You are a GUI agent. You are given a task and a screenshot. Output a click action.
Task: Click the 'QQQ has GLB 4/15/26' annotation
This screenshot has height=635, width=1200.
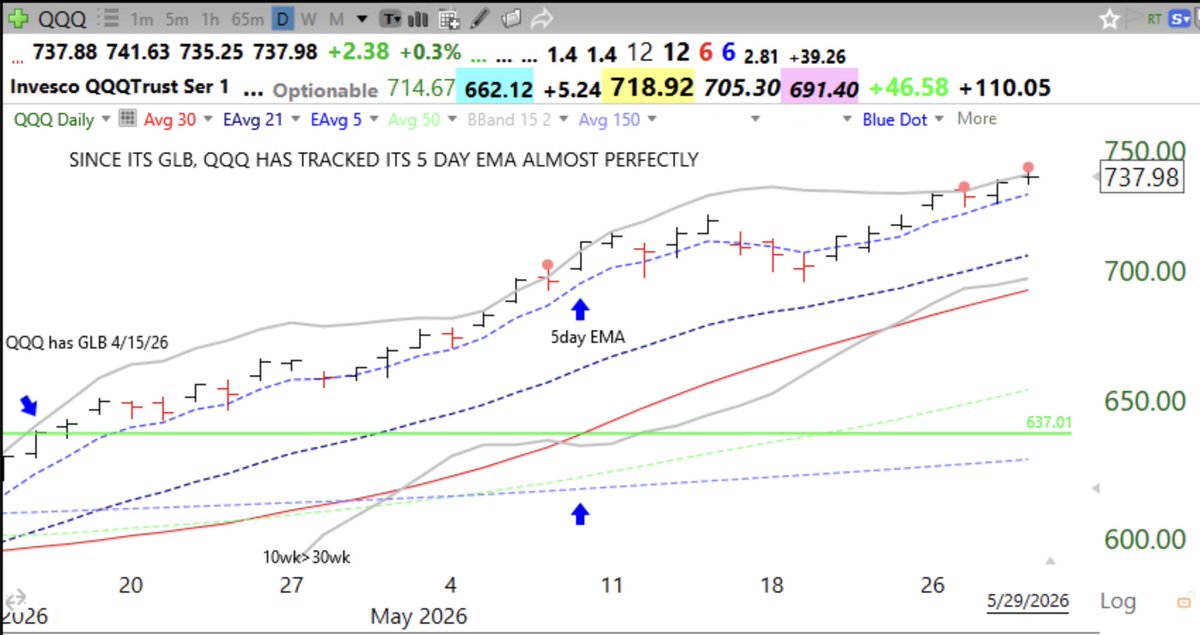[86, 342]
